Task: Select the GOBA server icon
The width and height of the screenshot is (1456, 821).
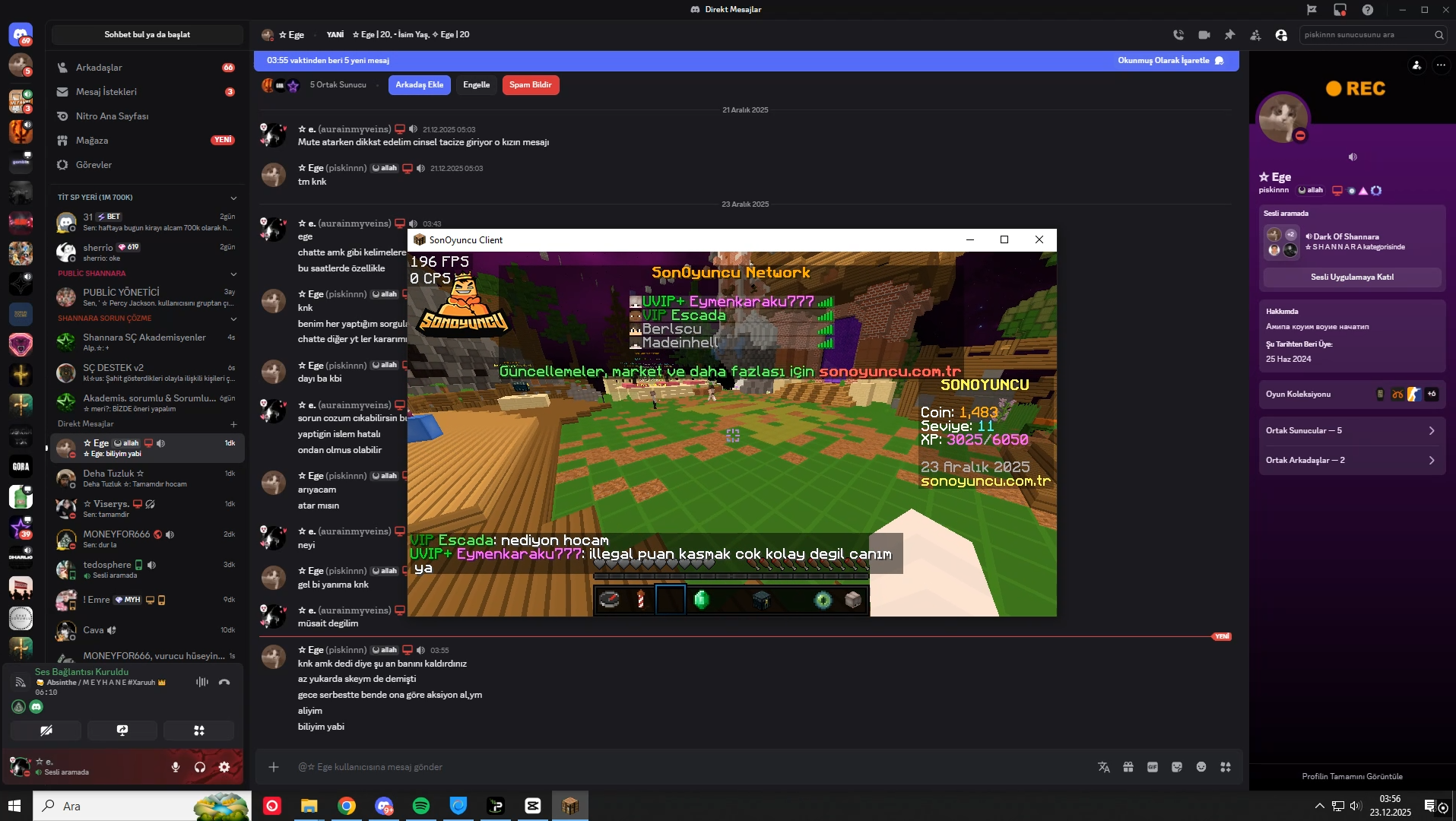Action: [x=21, y=466]
